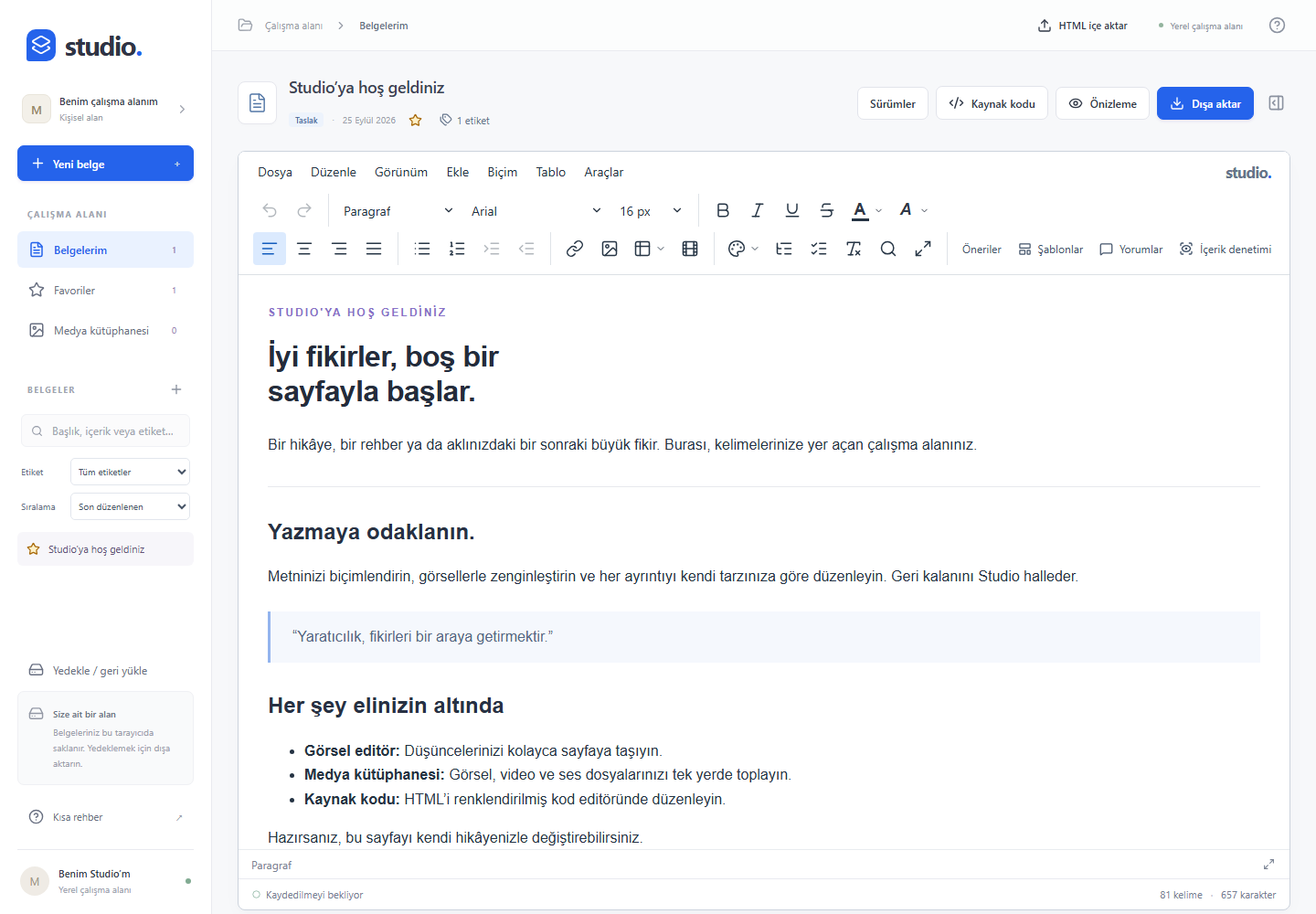Increase paragraph indent
1316x914 pixels.
(492, 249)
